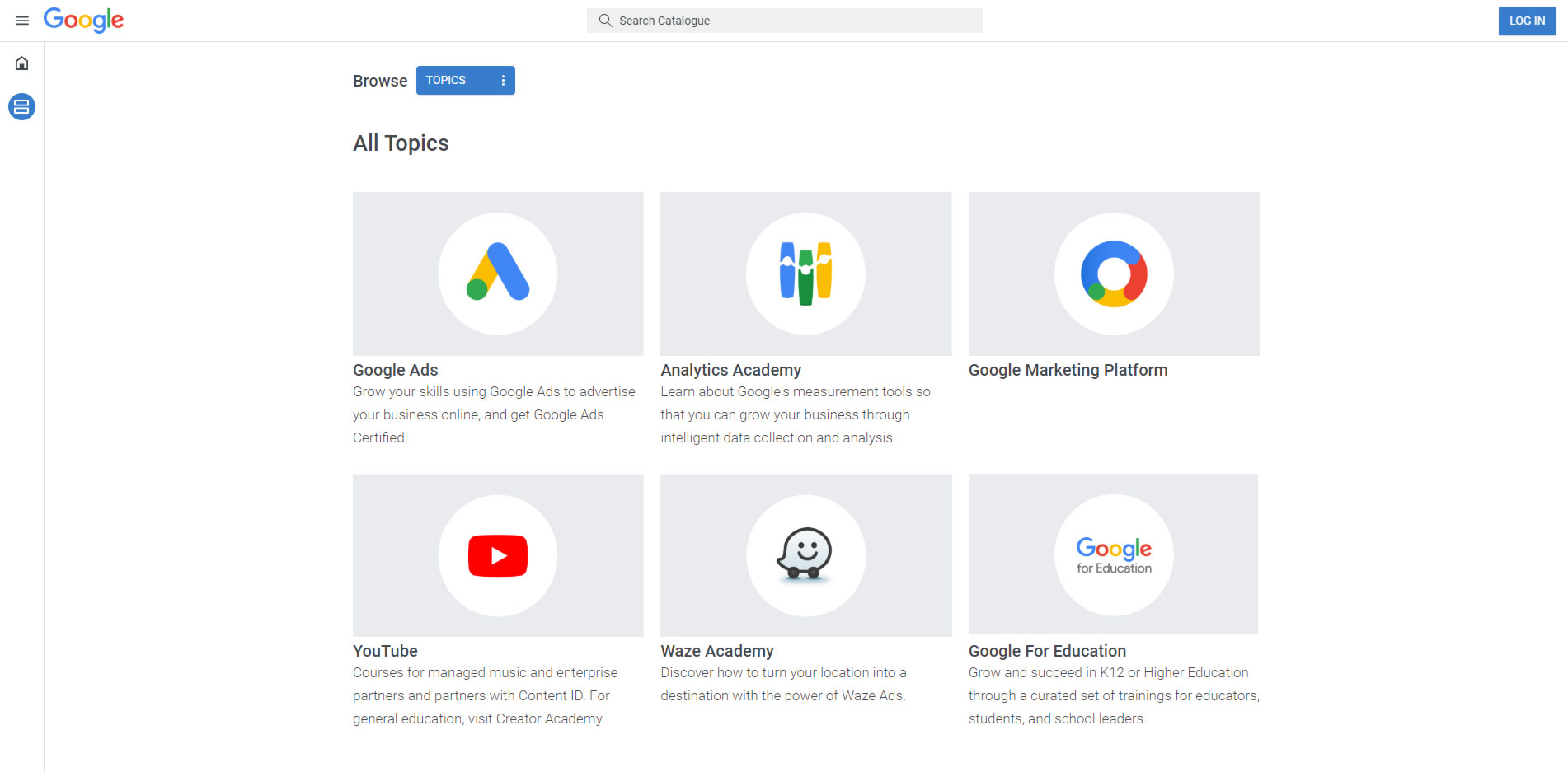Focus the Search Catalogue field
This screenshot has height=772, width=1568.
click(785, 21)
